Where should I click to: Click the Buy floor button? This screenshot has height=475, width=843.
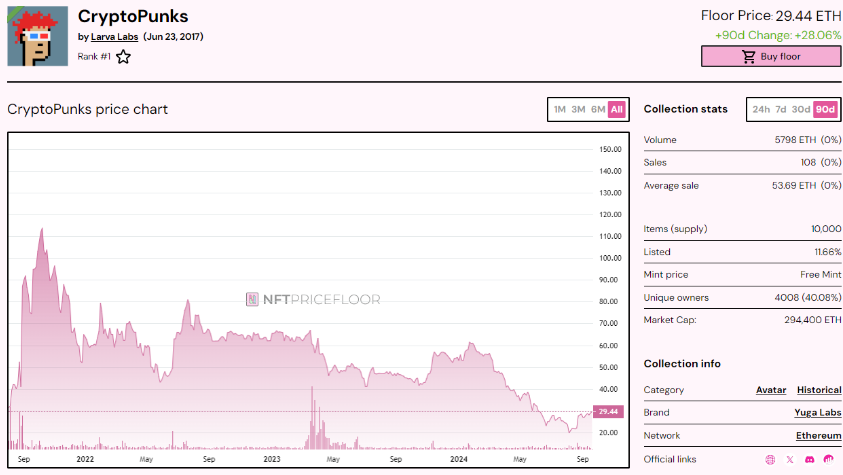click(771, 56)
